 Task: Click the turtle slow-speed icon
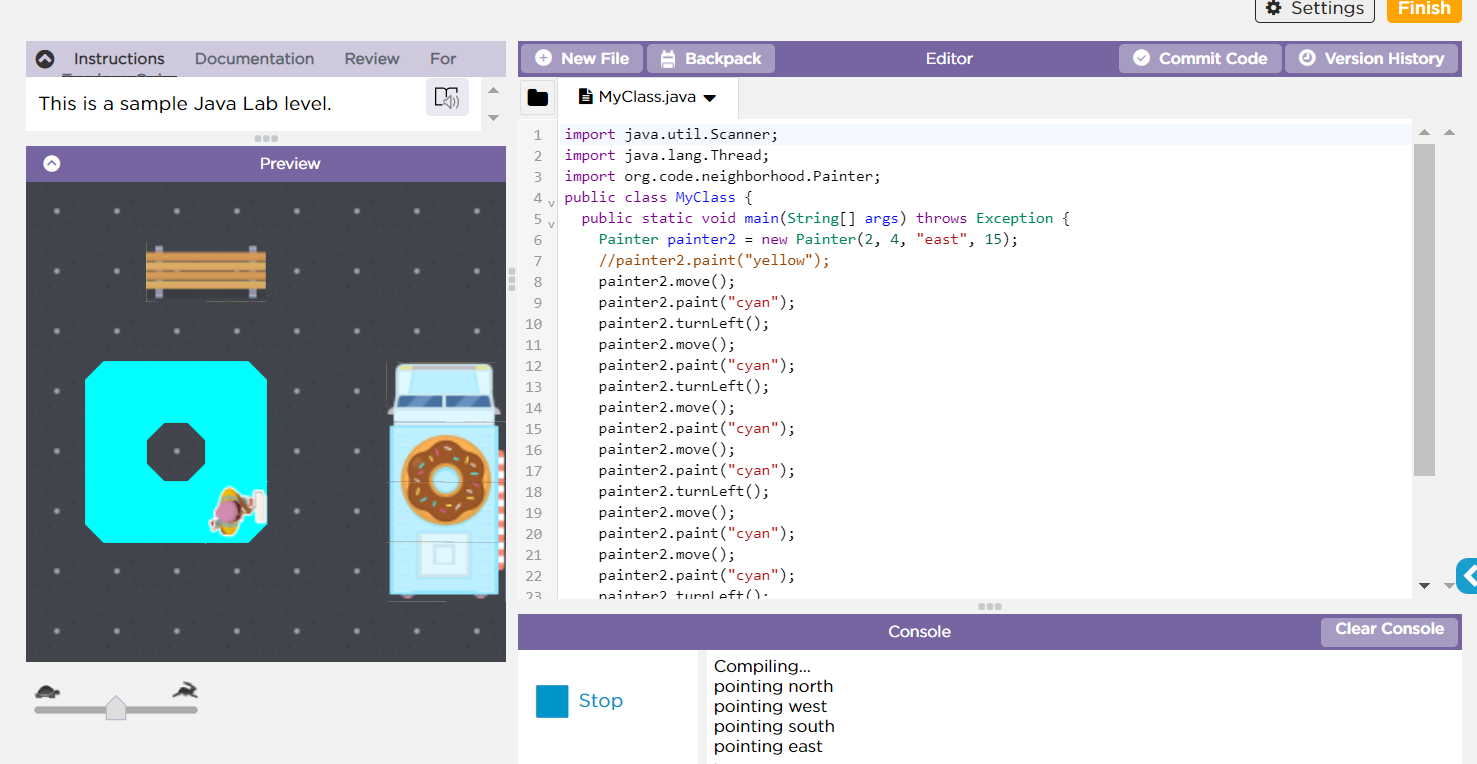[x=47, y=690]
